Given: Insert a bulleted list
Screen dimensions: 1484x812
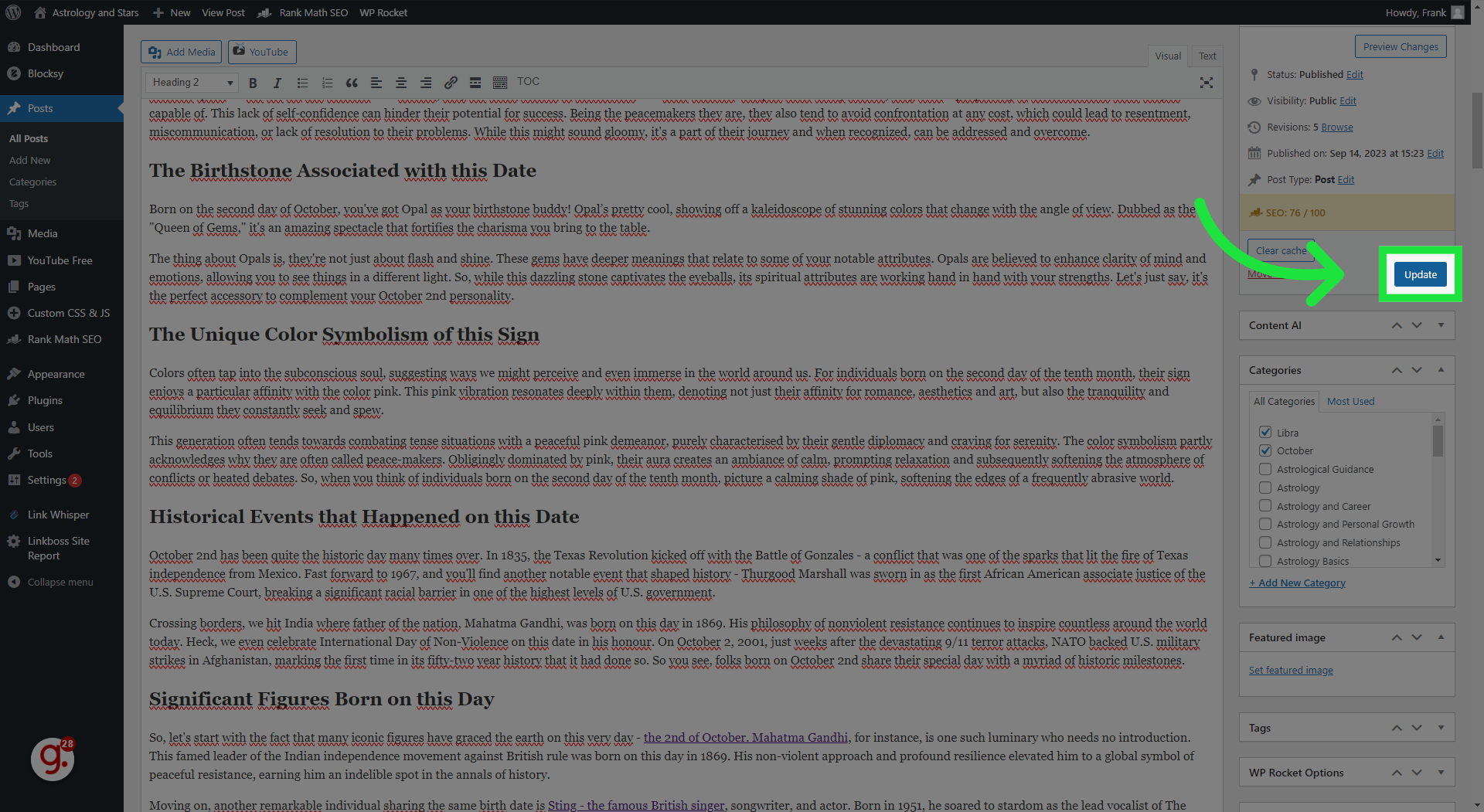Looking at the screenshot, I should (302, 83).
